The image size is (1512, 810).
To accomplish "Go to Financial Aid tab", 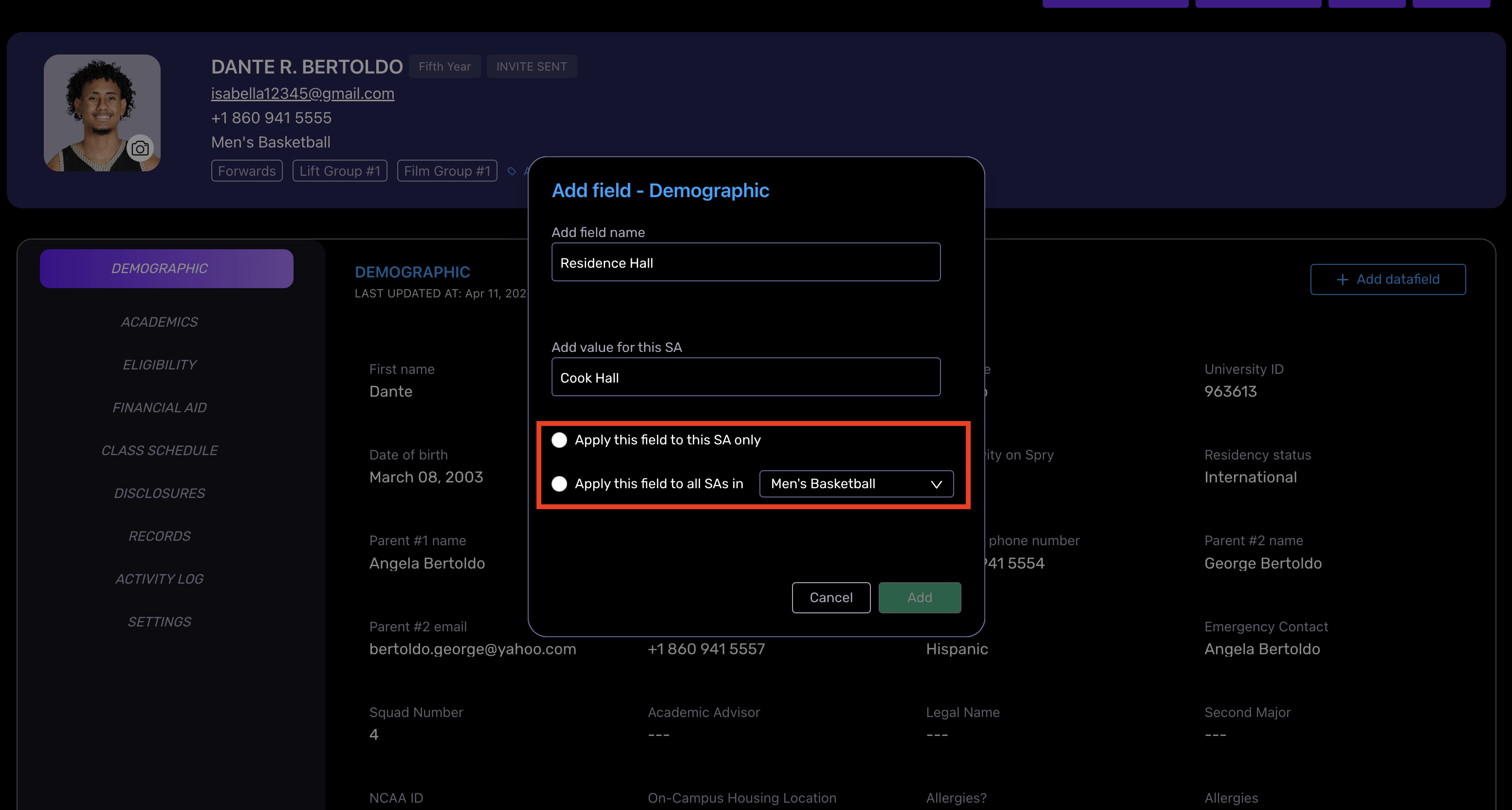I will pyautogui.click(x=160, y=407).
